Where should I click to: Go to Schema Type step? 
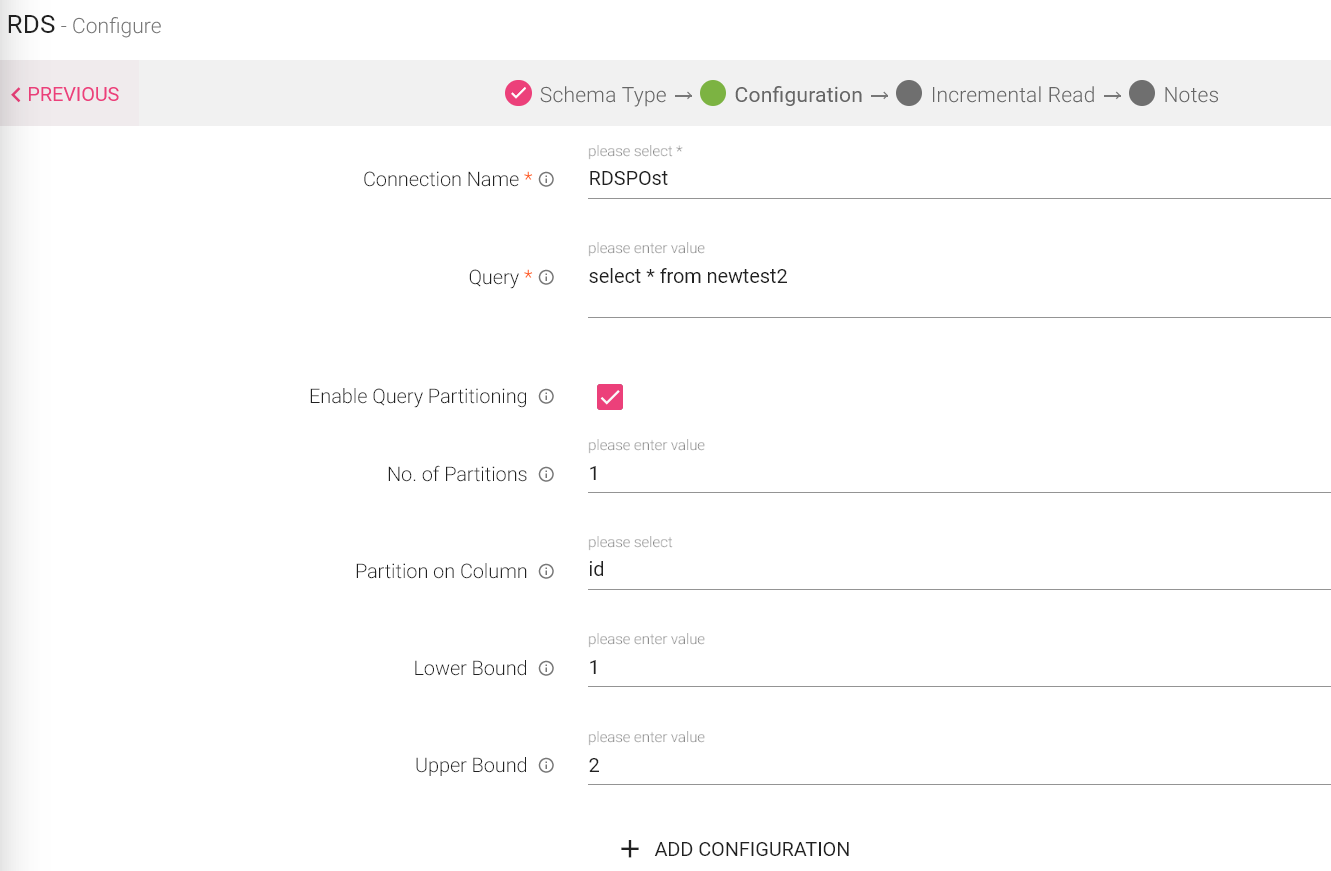click(585, 95)
